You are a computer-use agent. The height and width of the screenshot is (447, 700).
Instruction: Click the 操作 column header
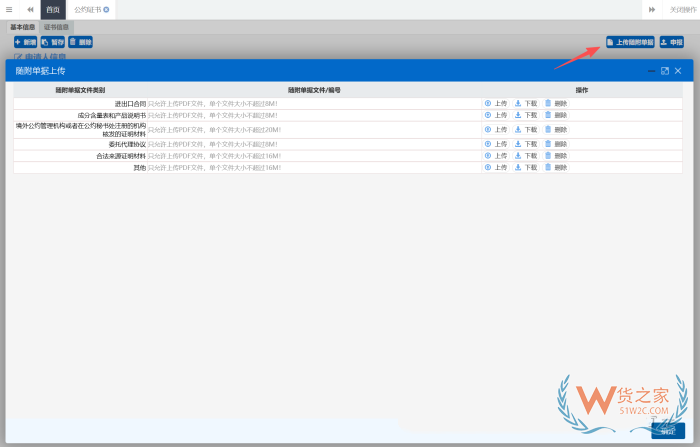tap(582, 90)
